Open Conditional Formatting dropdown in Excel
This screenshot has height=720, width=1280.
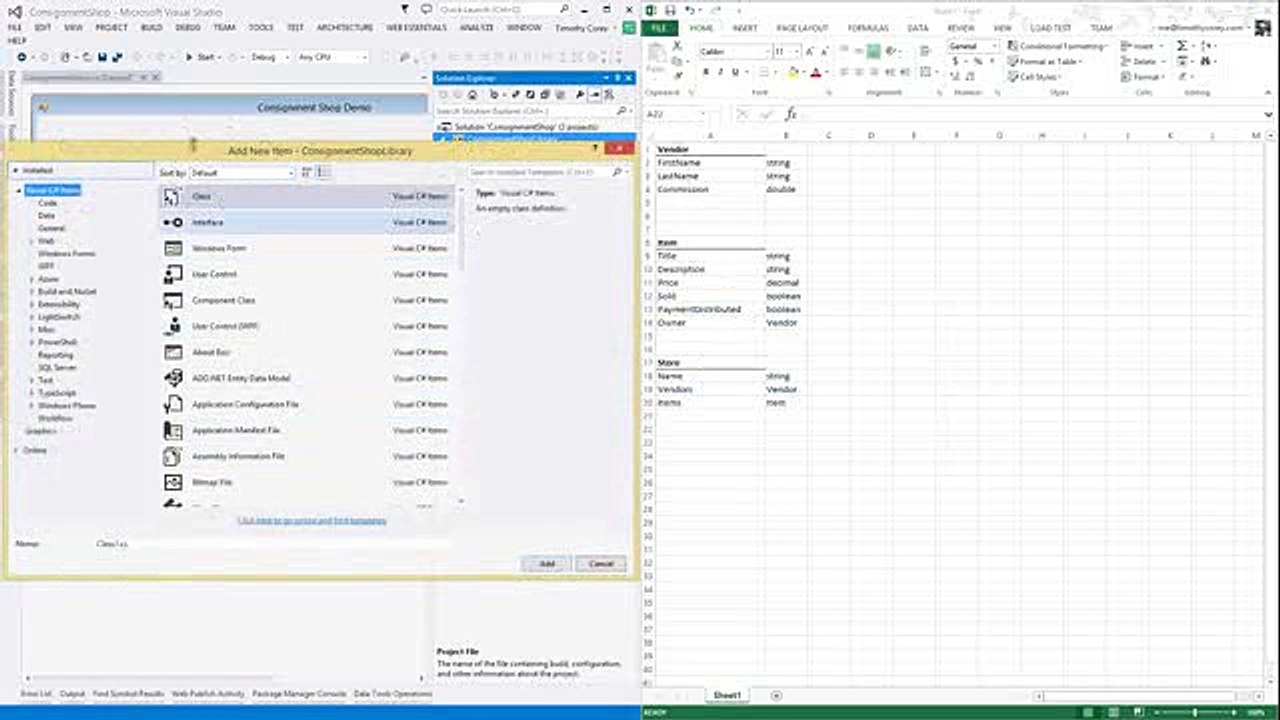pos(1058,46)
